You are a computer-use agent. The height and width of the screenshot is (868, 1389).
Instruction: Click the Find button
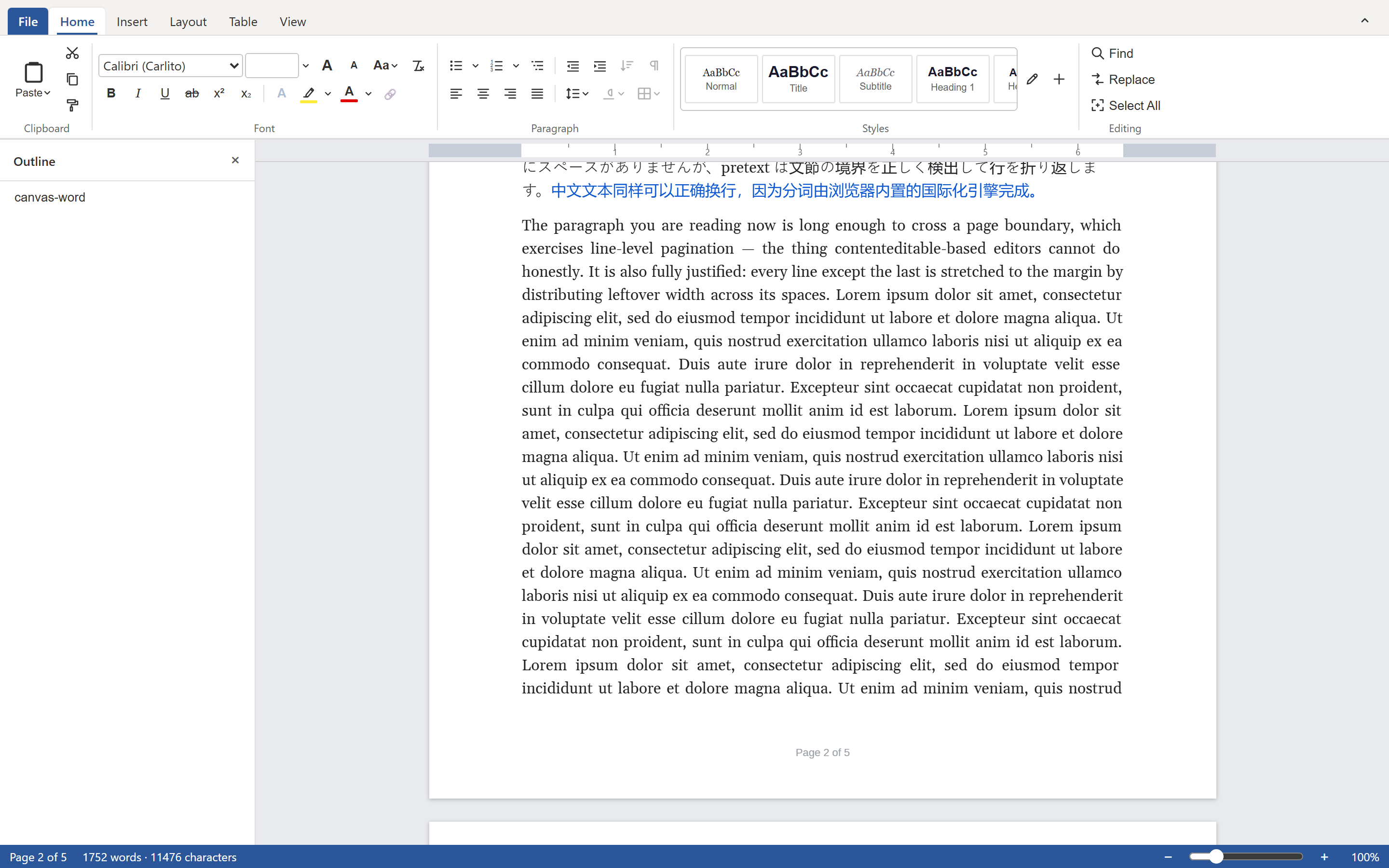tap(1112, 54)
